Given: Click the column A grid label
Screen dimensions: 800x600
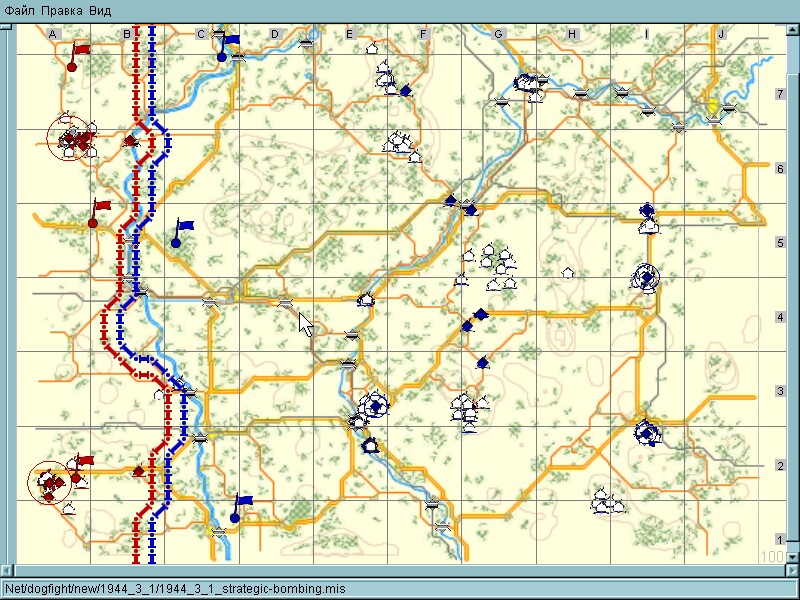Looking at the screenshot, I should pyautogui.click(x=54, y=35).
